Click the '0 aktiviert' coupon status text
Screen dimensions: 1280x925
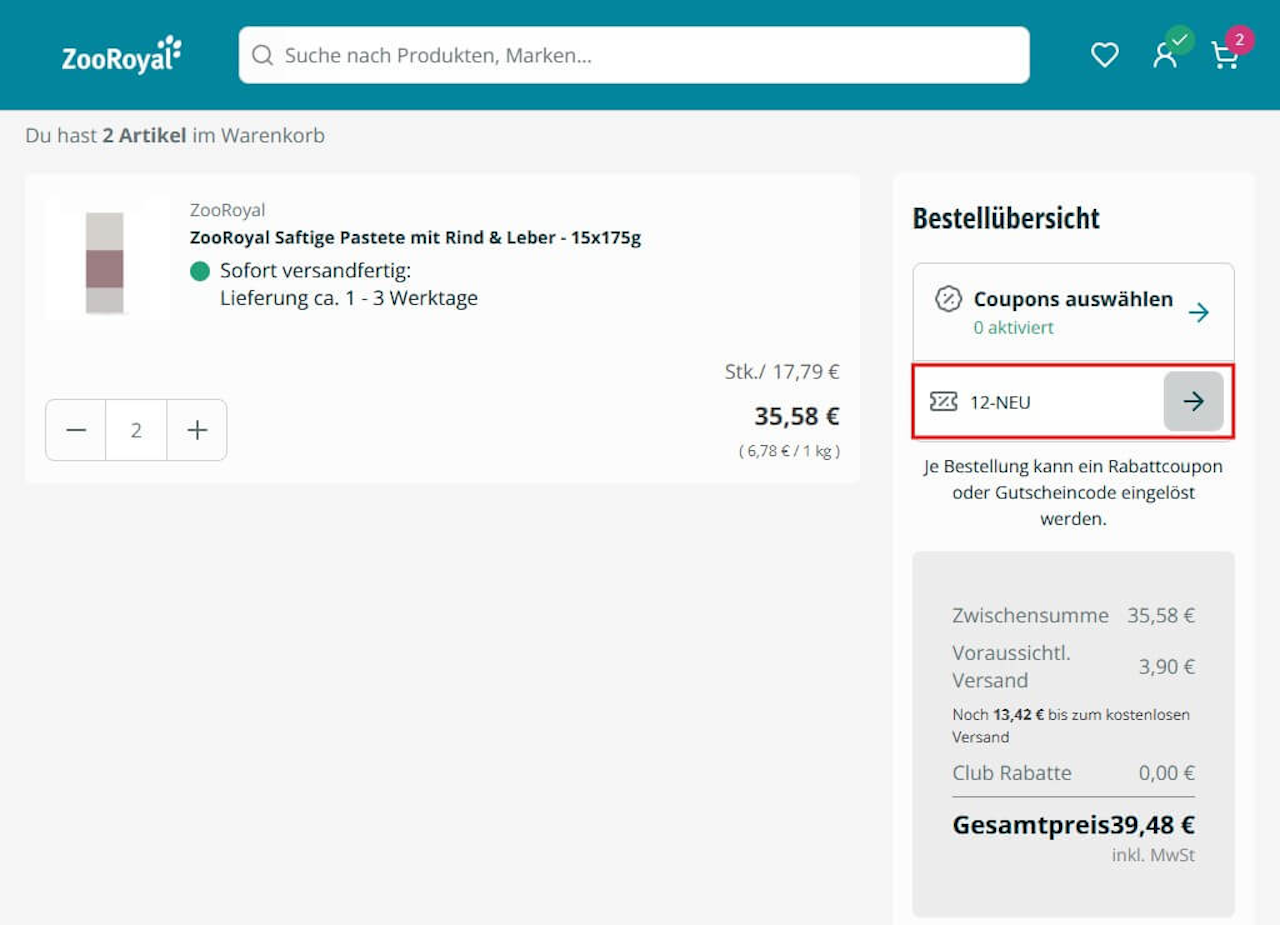click(1013, 327)
